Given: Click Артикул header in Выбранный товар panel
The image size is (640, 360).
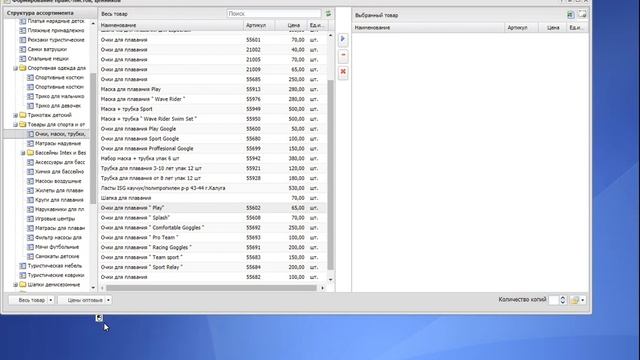Looking at the screenshot, I should point(521,28).
